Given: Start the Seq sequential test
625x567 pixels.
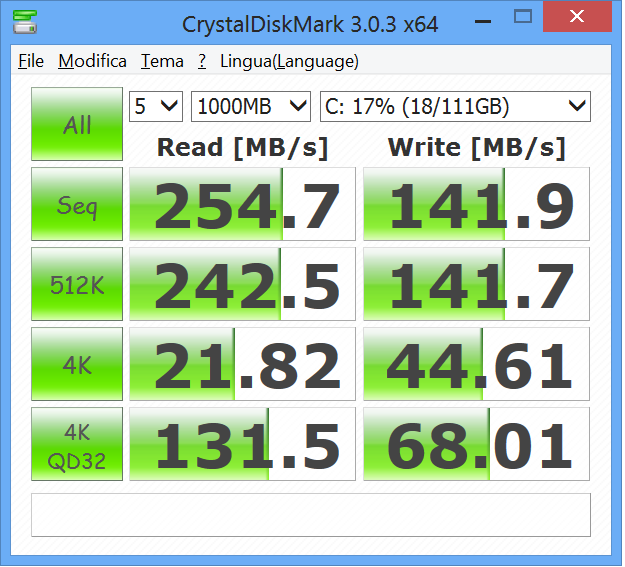Looking at the screenshot, I should point(77,205).
